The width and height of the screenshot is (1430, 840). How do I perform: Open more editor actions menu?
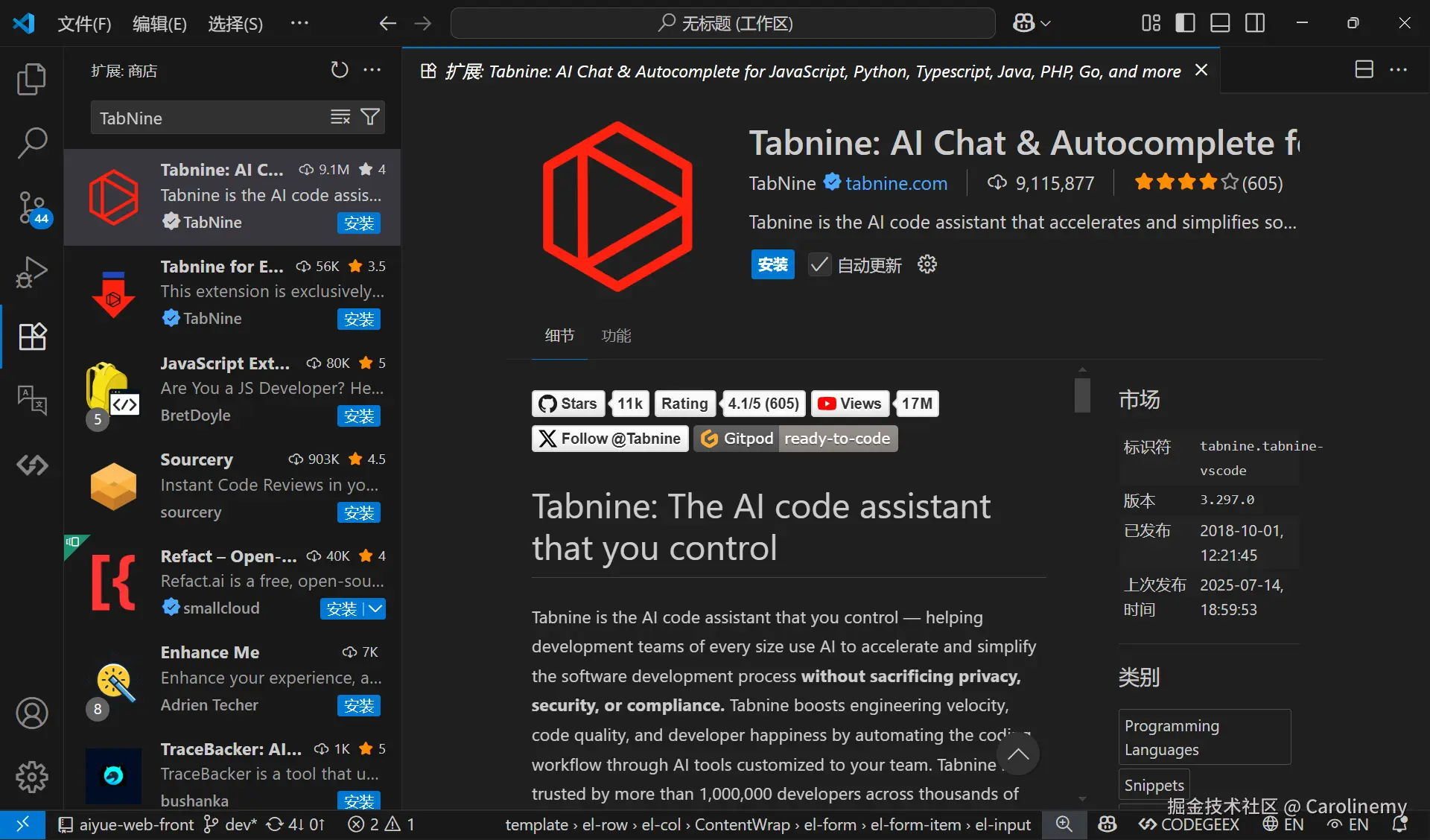1399,70
